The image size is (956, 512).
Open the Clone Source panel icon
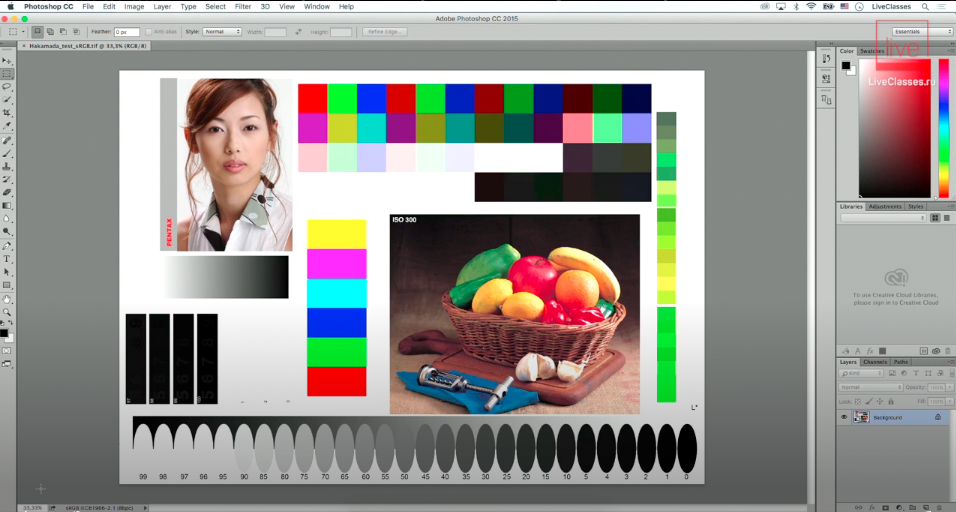[826, 99]
